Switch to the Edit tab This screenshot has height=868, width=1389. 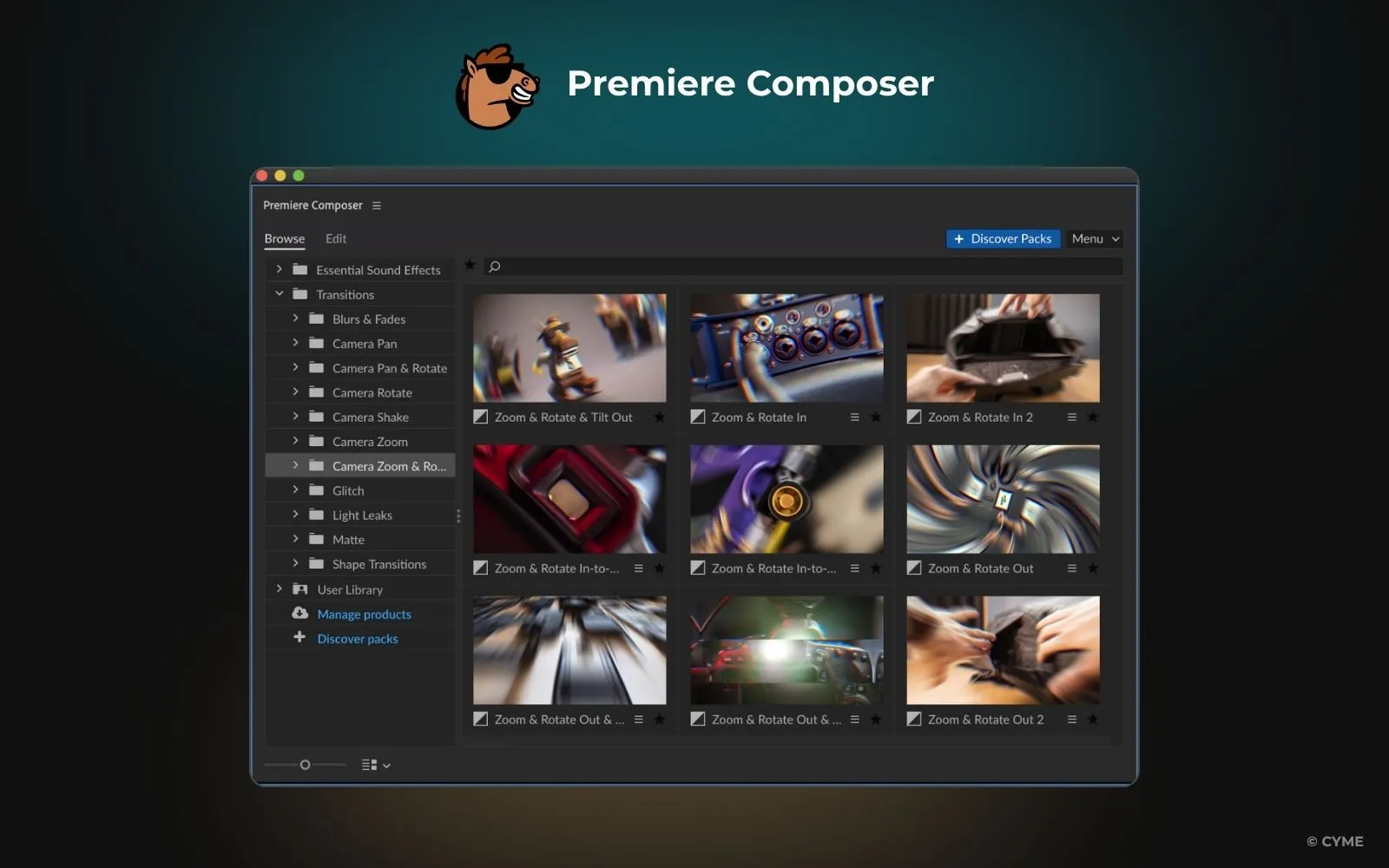(x=335, y=238)
